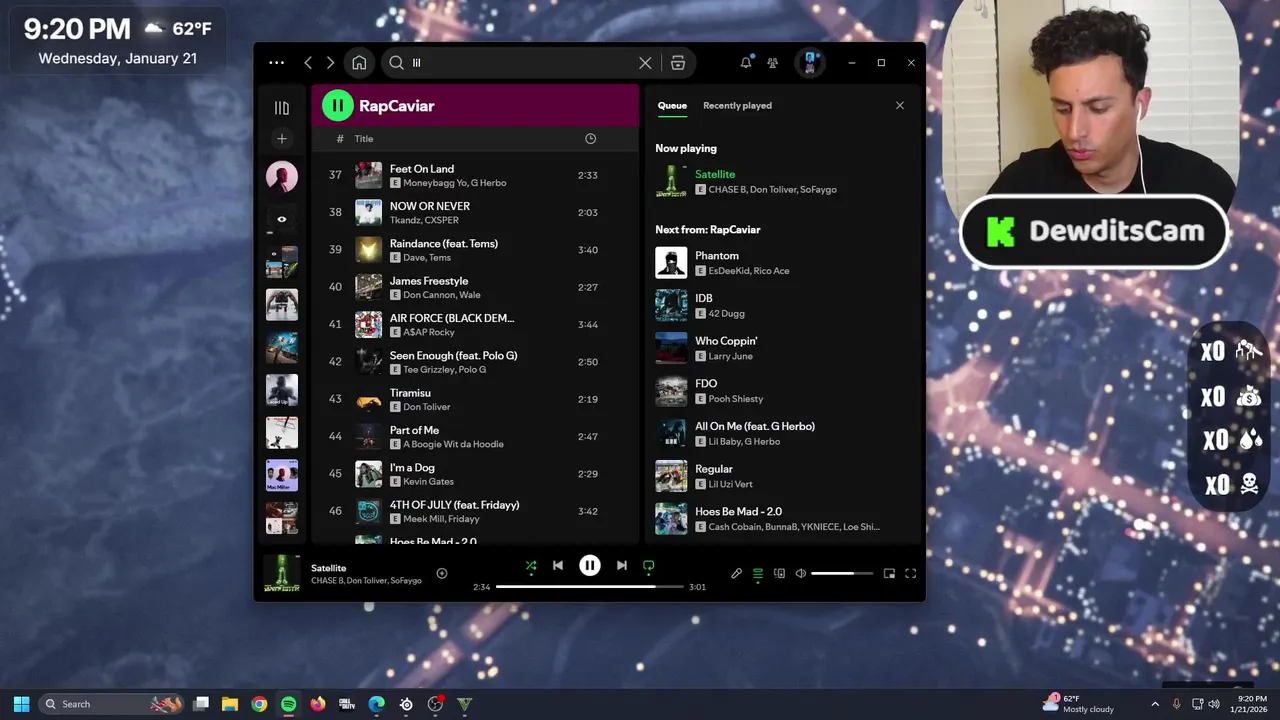
Task: Create a playlist with plus button
Action: (x=282, y=139)
